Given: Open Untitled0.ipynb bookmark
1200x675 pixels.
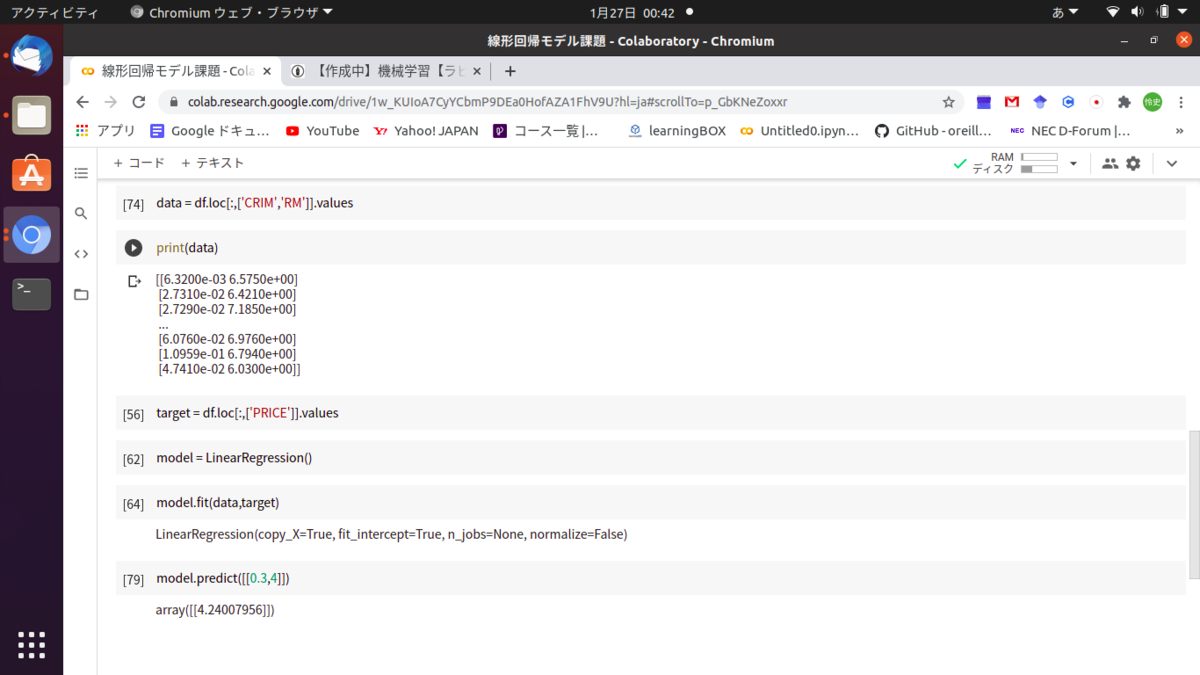Looking at the screenshot, I should coord(799,131).
